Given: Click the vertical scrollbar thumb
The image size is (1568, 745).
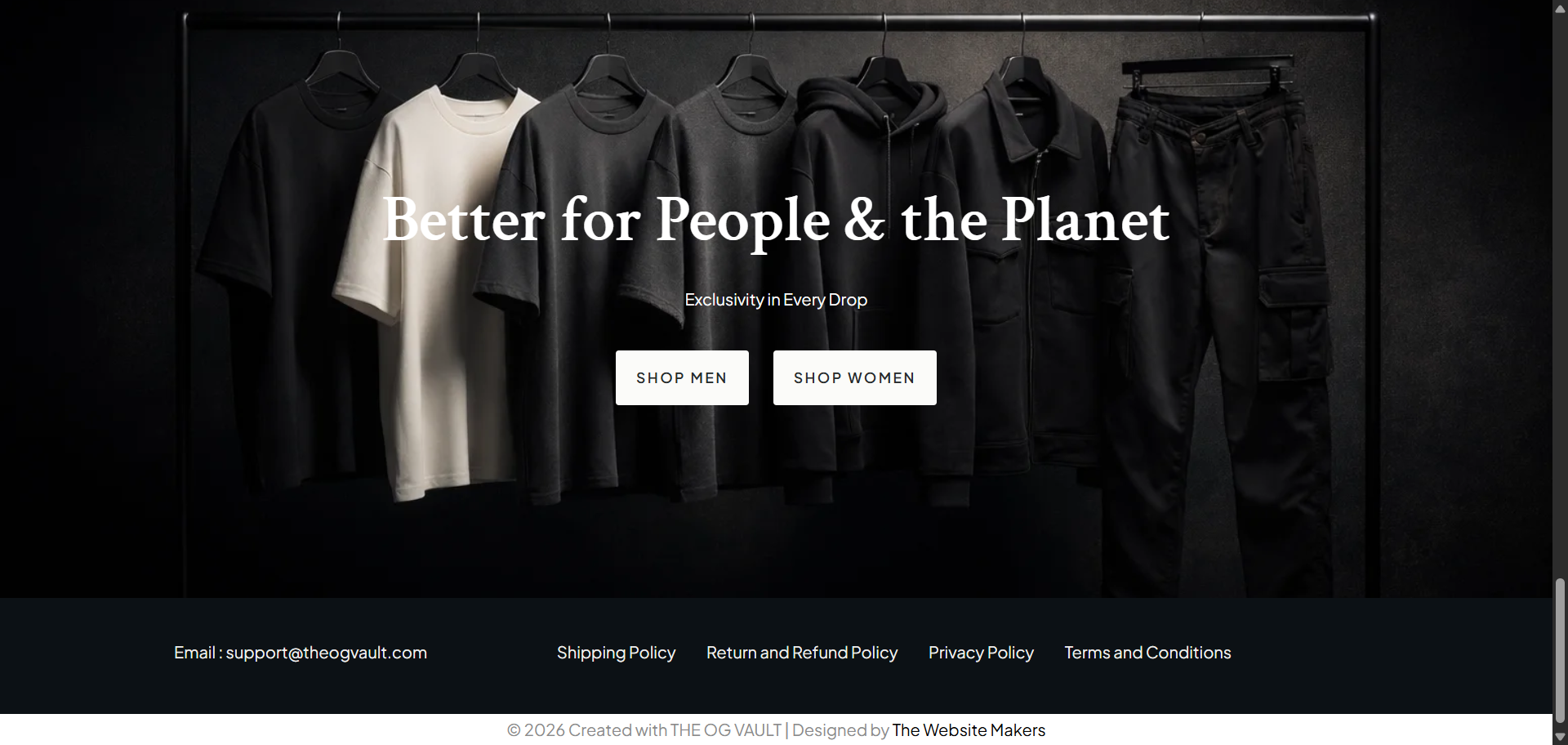Looking at the screenshot, I should click(x=1560, y=654).
